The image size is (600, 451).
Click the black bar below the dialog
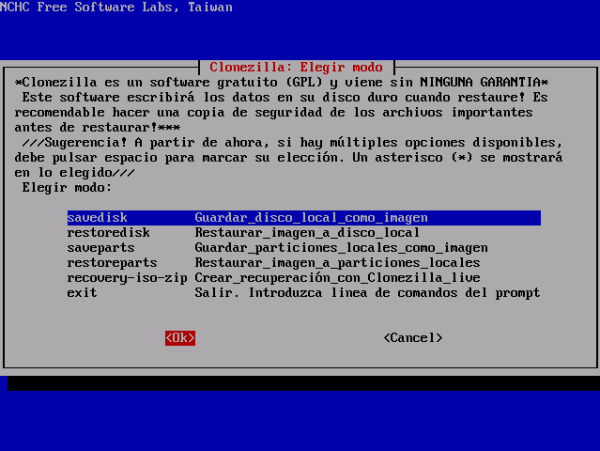[x=300, y=383]
